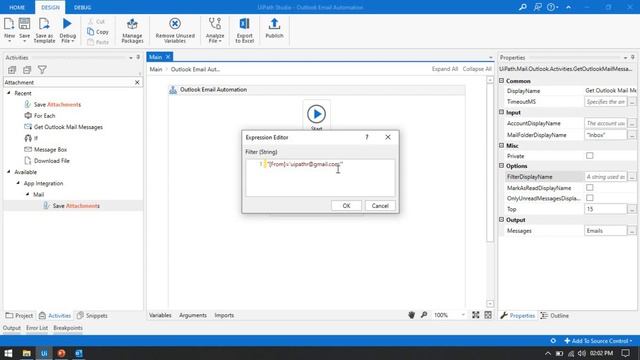Open the zoom 100% dropdown
Screen dimensions: 640x360
coord(463,315)
